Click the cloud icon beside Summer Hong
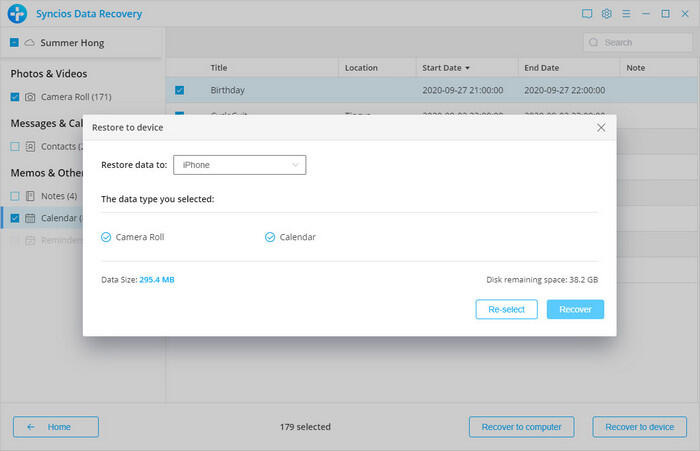The width and height of the screenshot is (700, 451). click(30, 43)
